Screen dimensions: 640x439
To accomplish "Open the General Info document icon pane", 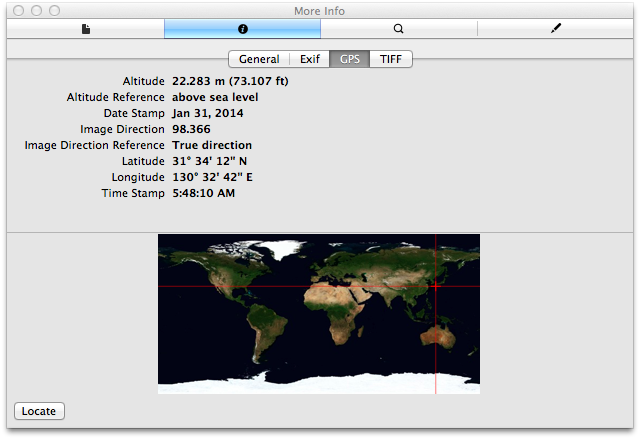I will click(x=86, y=30).
